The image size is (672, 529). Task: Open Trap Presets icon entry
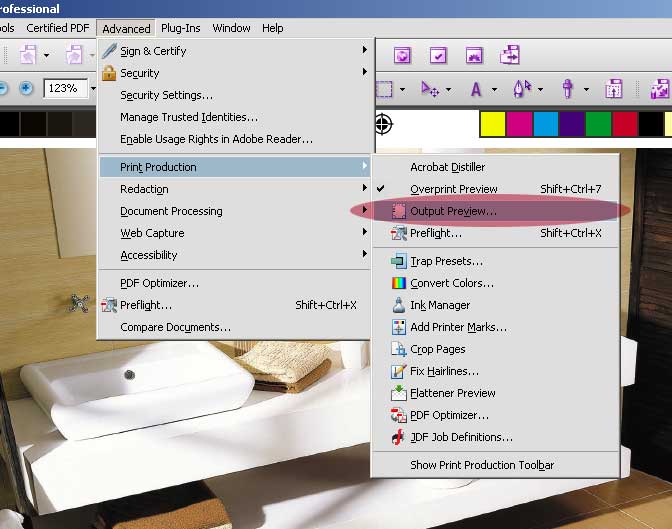(399, 261)
